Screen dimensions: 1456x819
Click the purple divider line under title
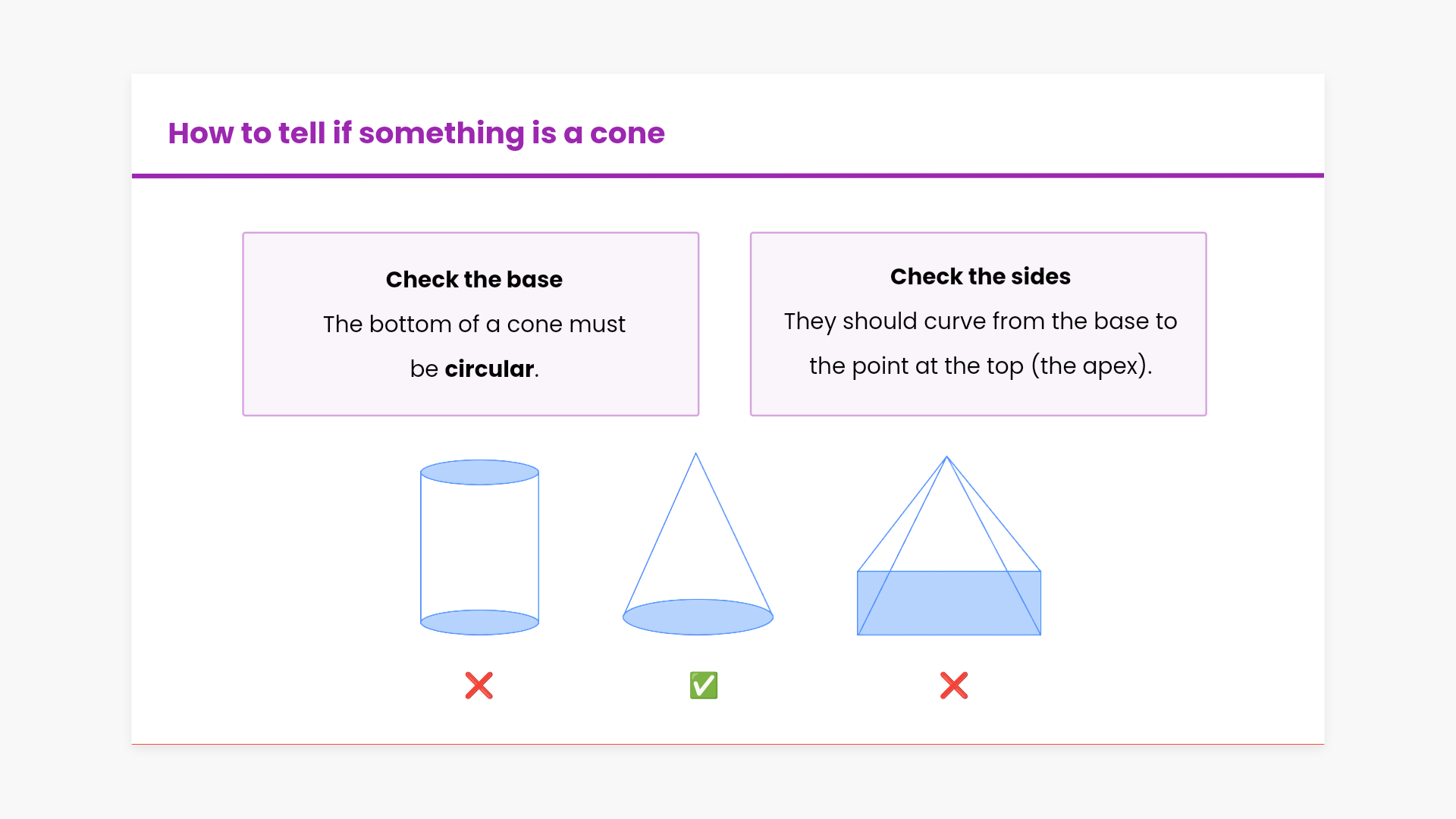coord(728,175)
